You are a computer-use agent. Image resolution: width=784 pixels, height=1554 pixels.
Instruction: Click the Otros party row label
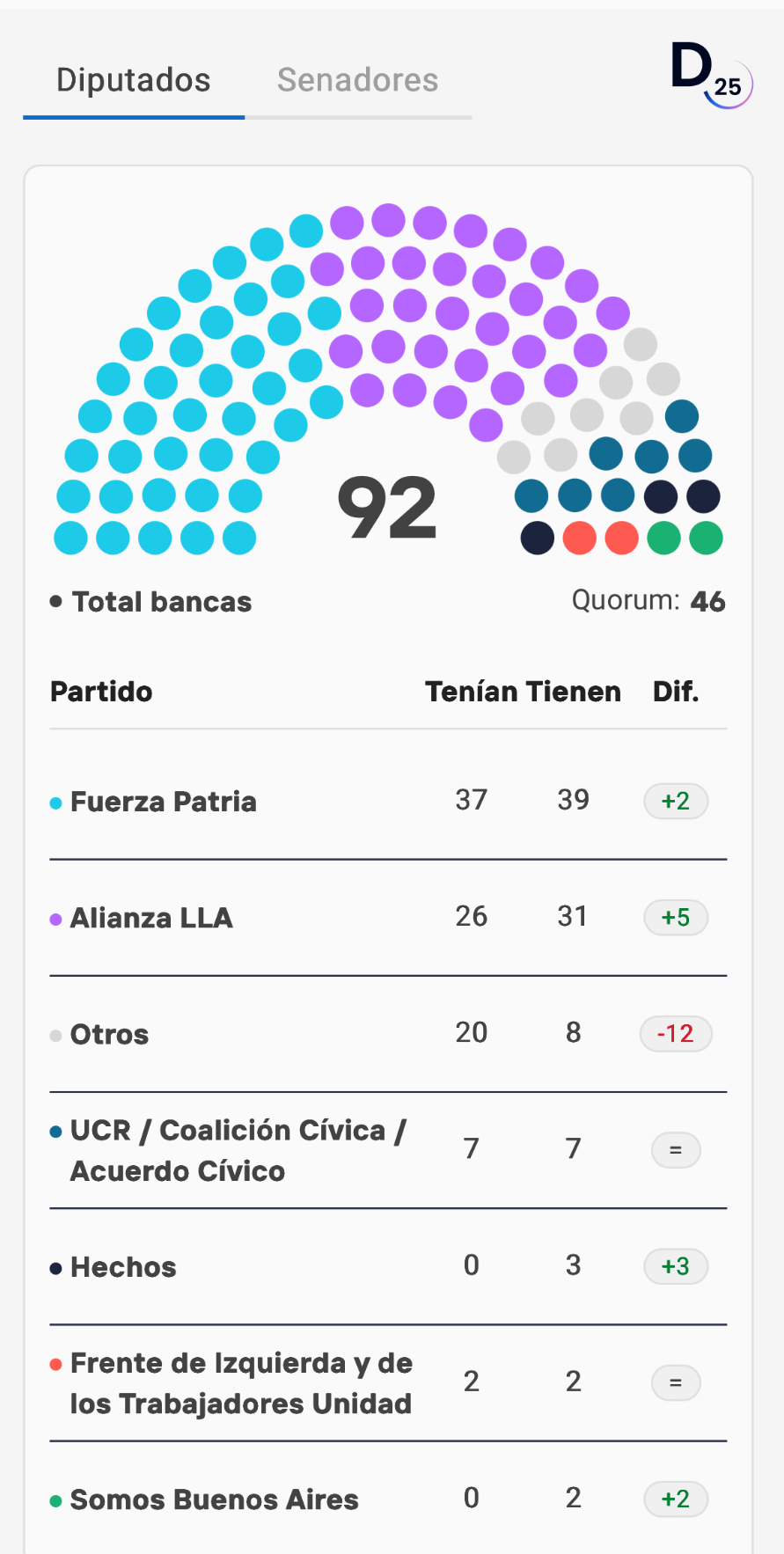coord(109,1034)
